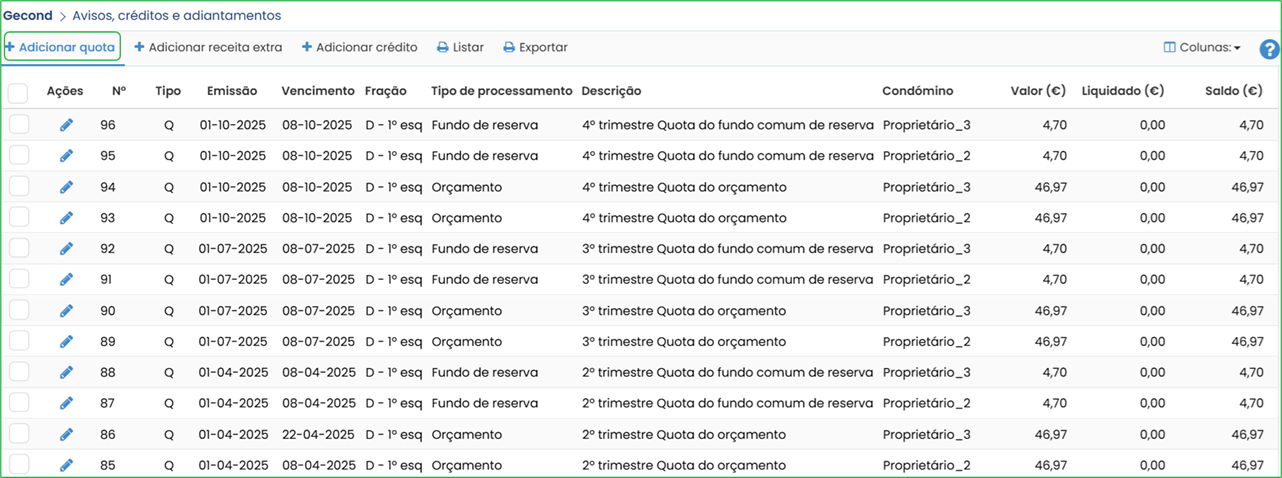Open Avisos, créditos e adiantamentos breadcrumb
Image resolution: width=1282 pixels, height=478 pixels.
pyautogui.click(x=177, y=16)
